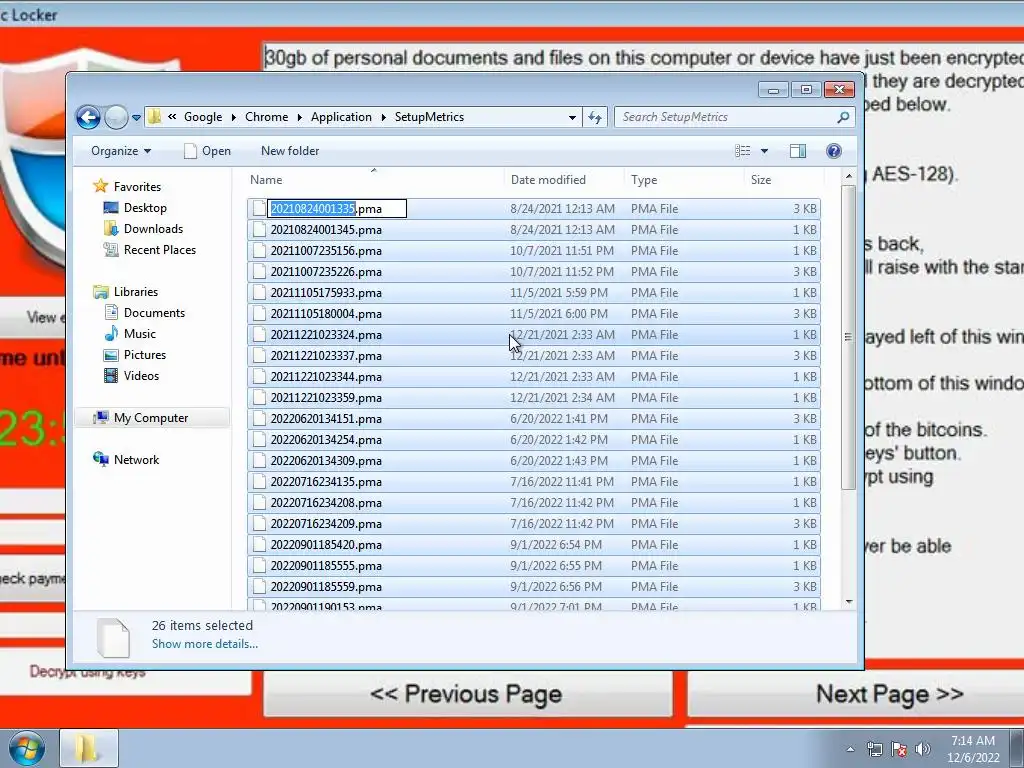Sort by Date modified column

(564, 180)
